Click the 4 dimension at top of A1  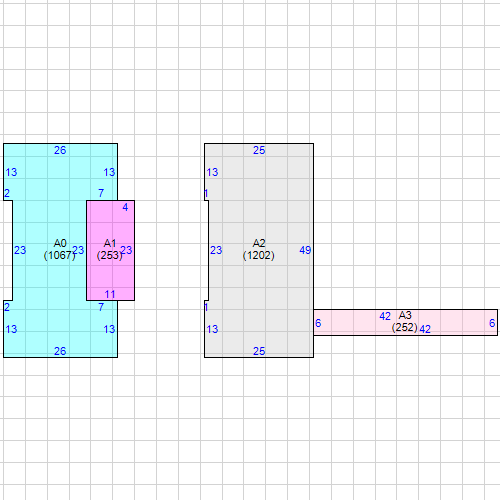(125, 207)
